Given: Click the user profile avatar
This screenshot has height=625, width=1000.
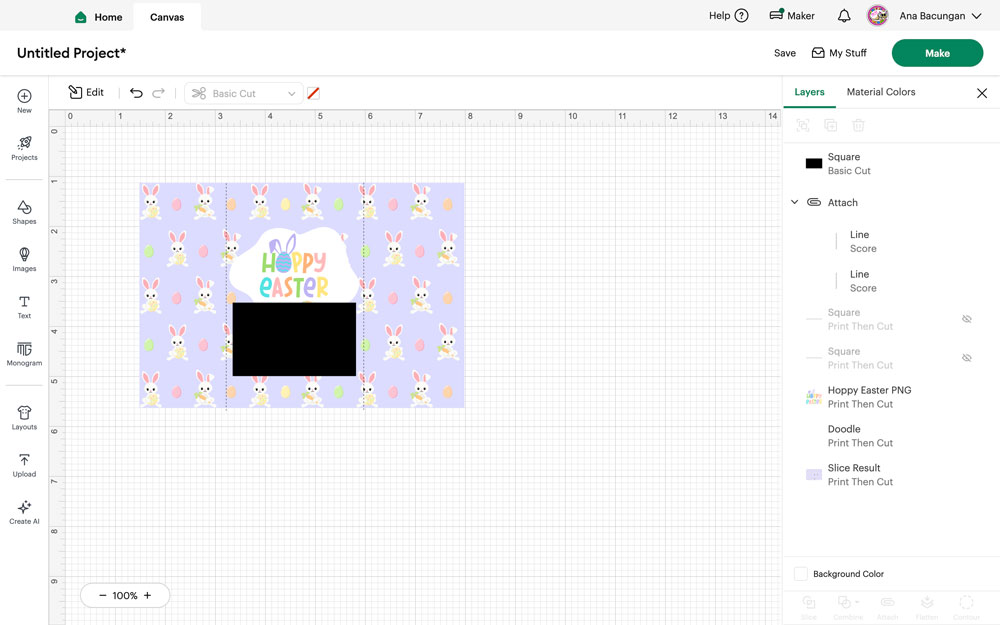Looking at the screenshot, I should point(878,16).
